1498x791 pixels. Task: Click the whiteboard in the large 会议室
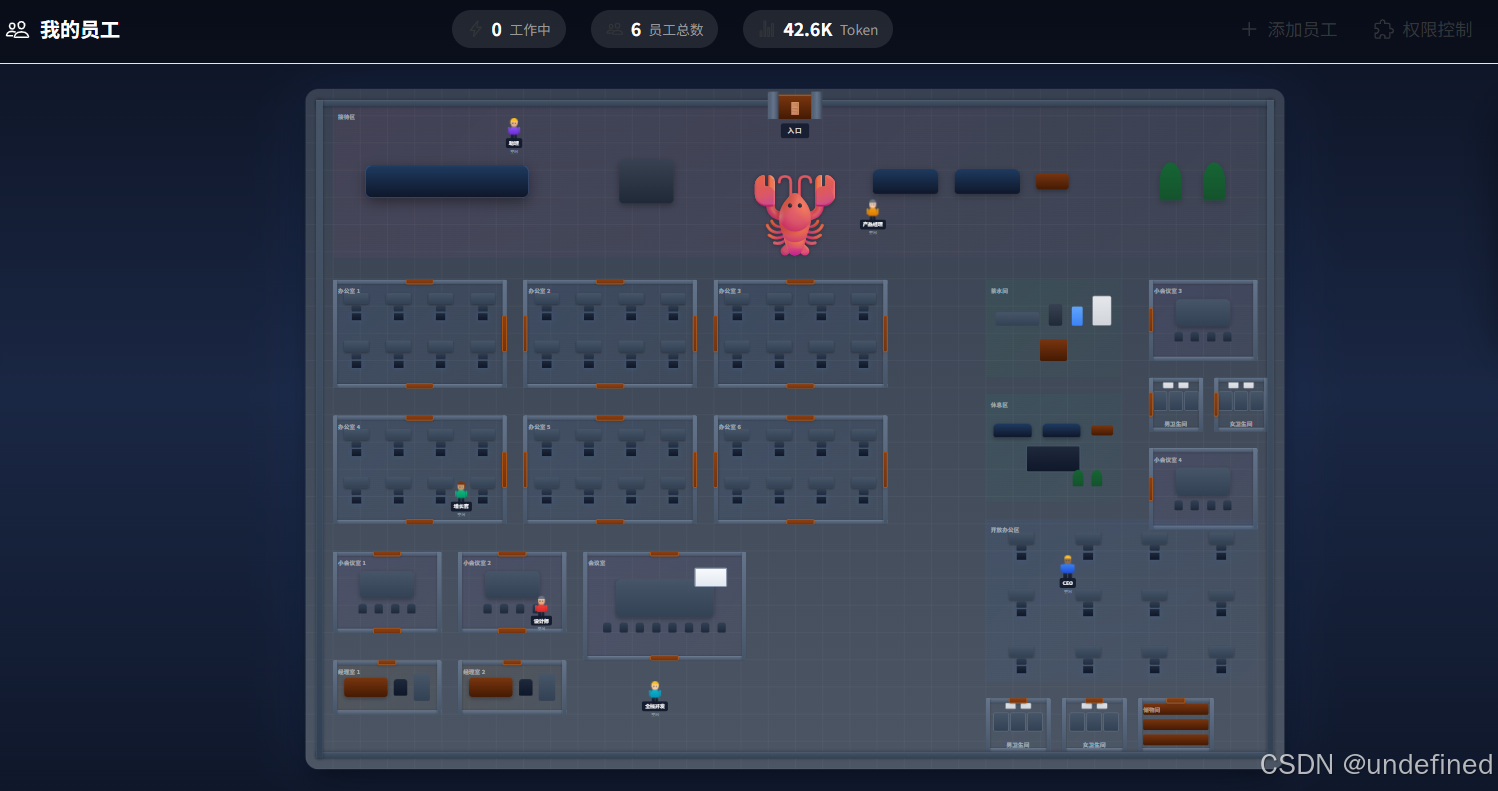coord(711,577)
